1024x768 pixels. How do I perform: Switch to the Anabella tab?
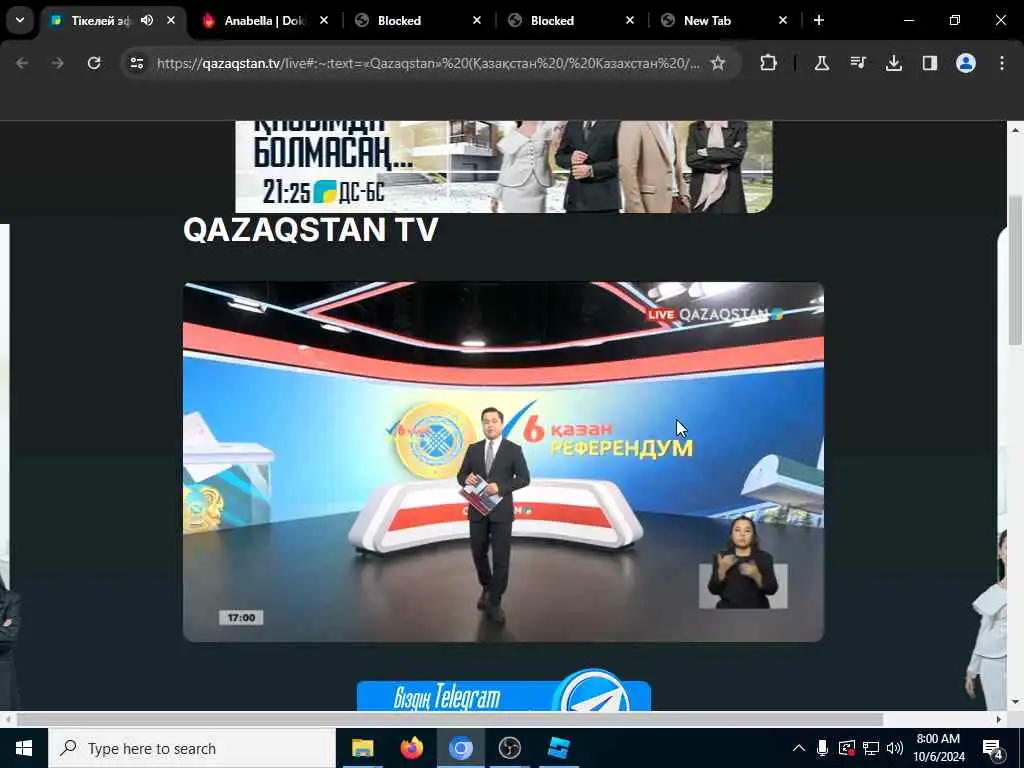263,21
